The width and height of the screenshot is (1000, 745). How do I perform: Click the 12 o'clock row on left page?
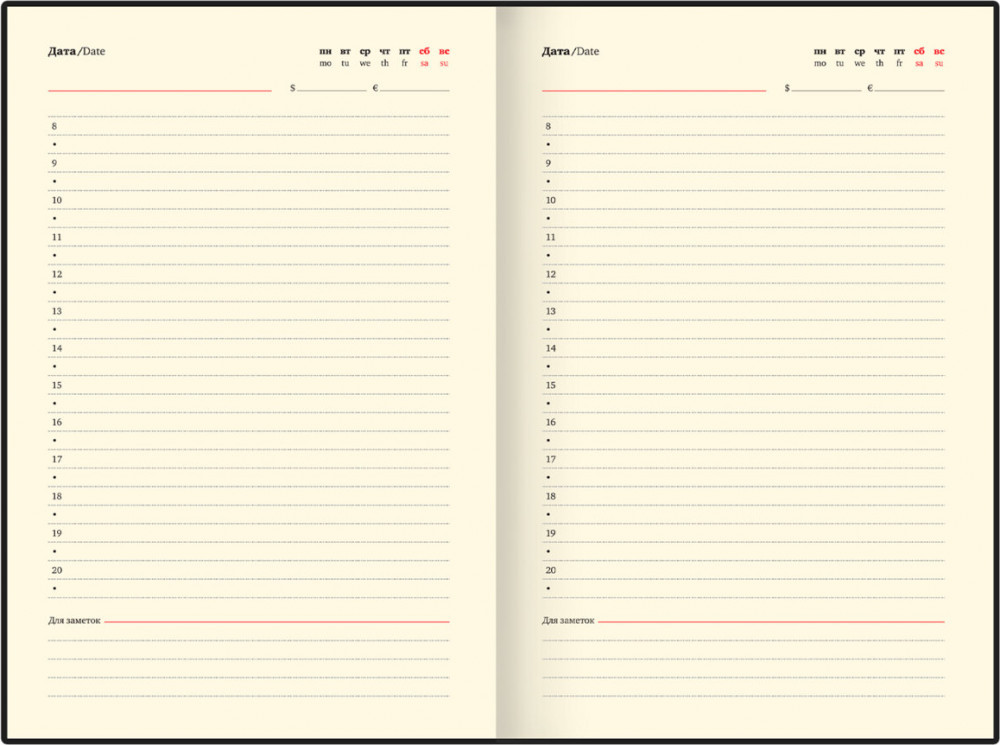250,274
